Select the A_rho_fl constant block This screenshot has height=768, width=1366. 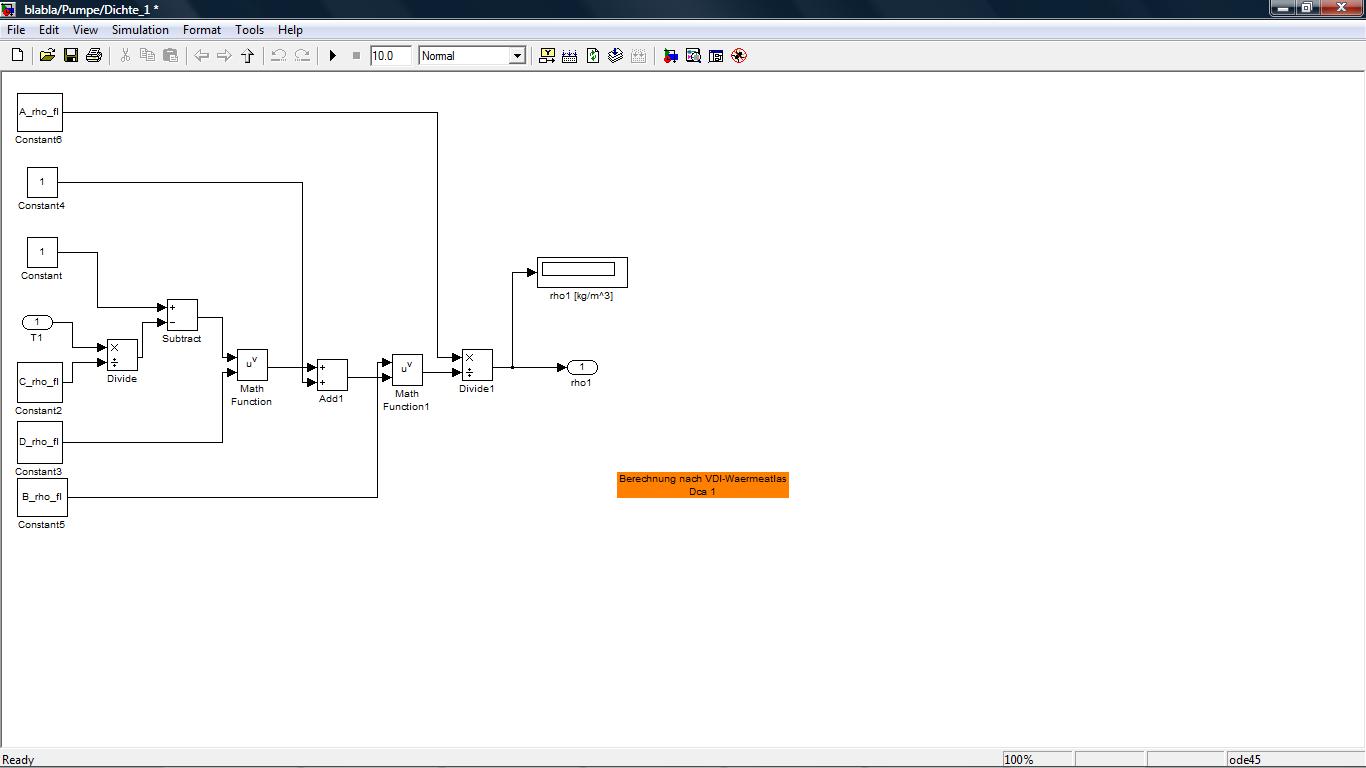click(x=40, y=112)
